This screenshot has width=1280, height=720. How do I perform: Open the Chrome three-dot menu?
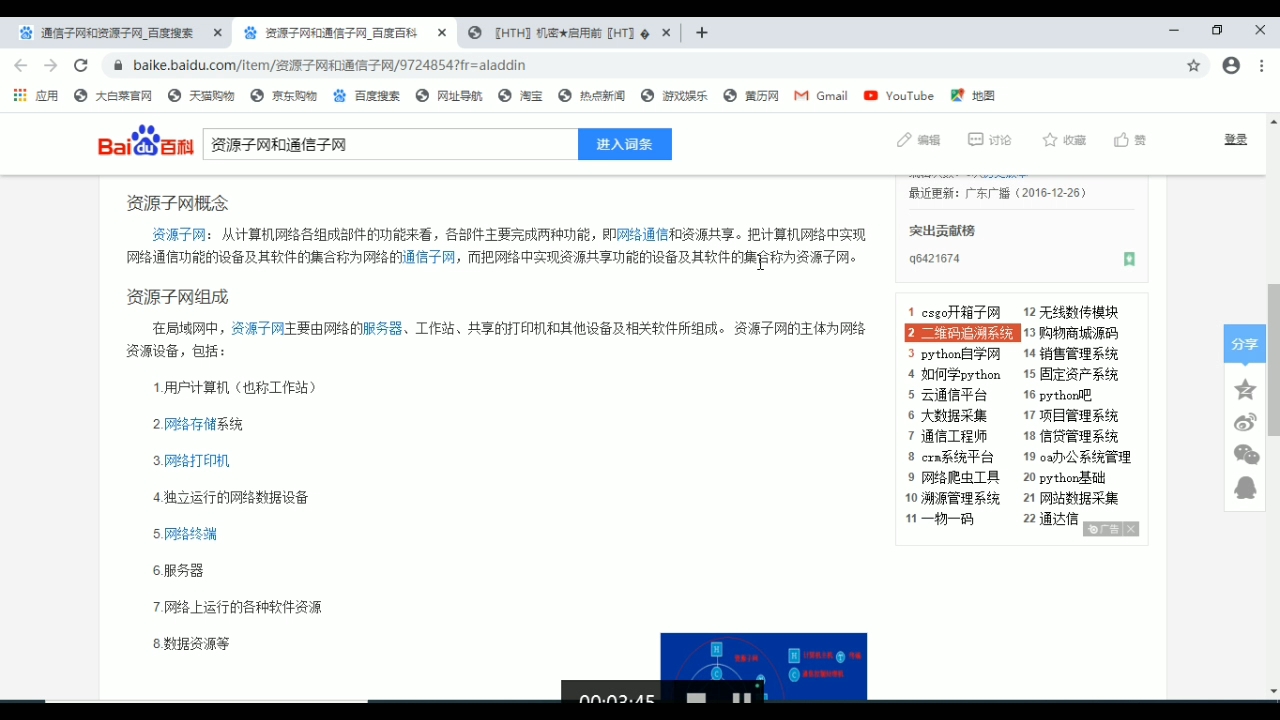pyautogui.click(x=1261, y=65)
